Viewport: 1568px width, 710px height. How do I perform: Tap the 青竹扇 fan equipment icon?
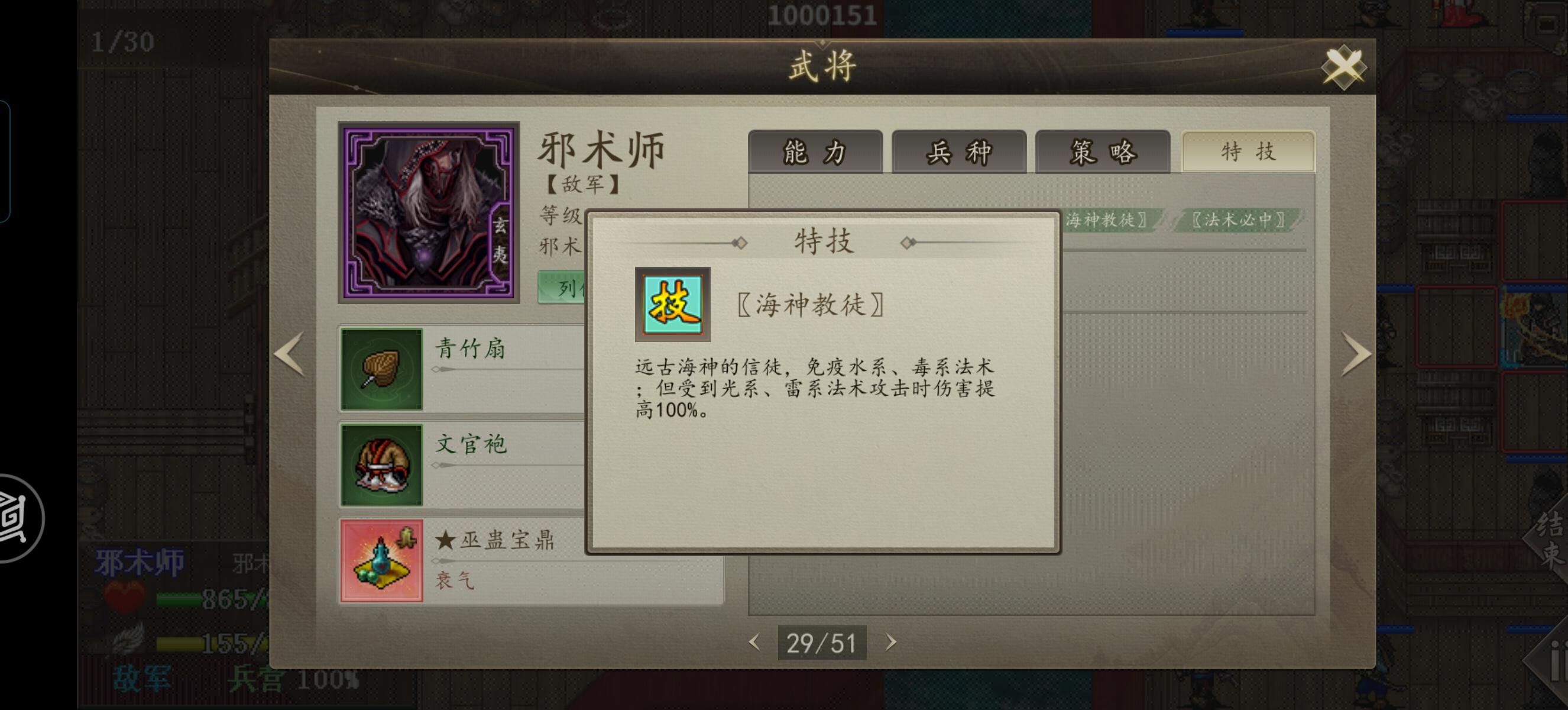381,369
